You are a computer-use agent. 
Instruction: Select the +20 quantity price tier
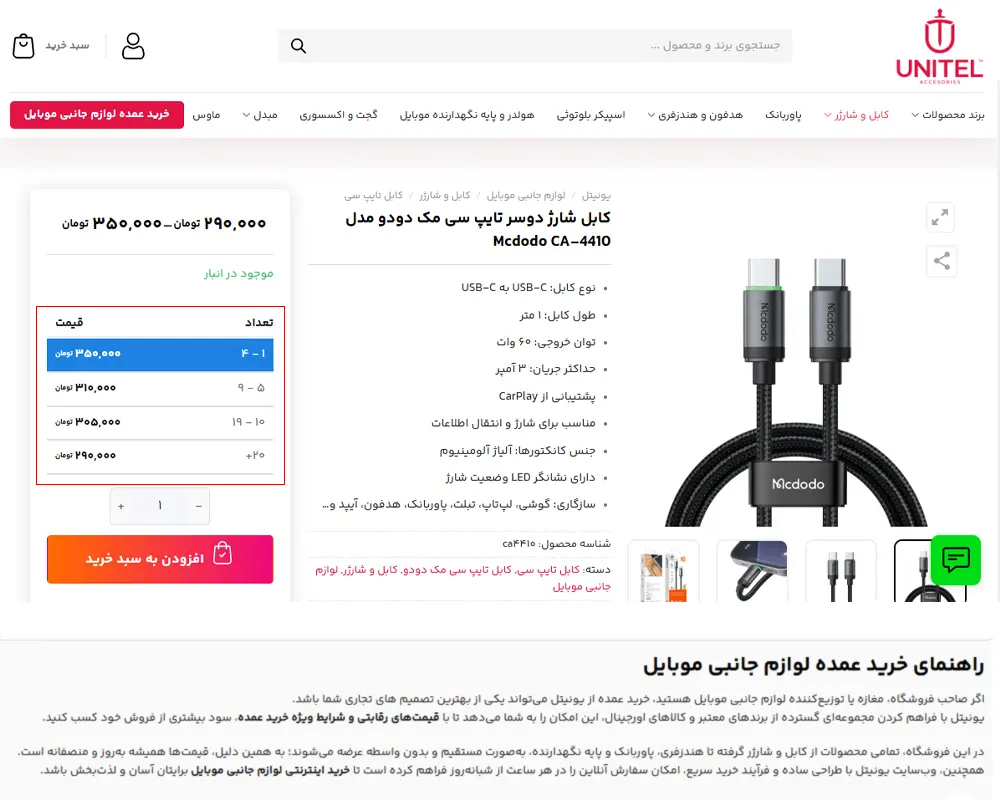click(160, 456)
